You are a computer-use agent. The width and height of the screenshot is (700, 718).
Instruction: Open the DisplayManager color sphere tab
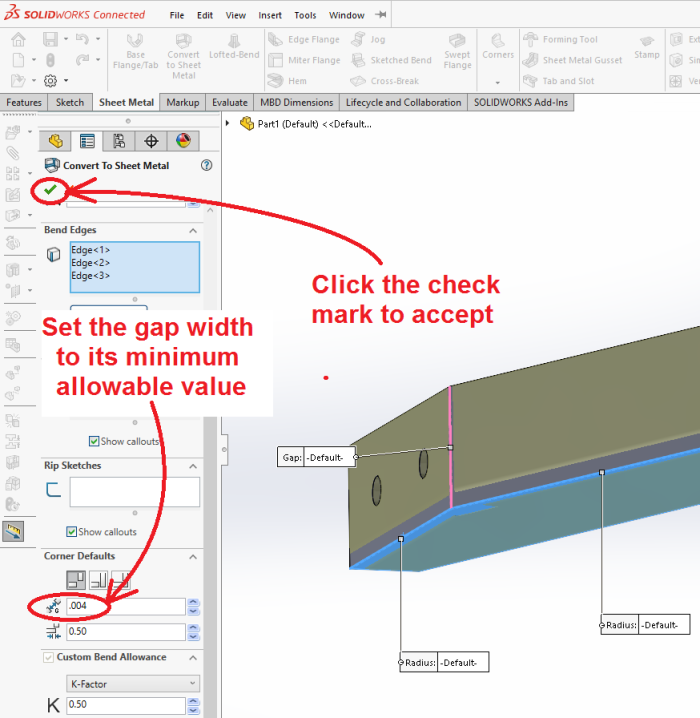coord(182,141)
